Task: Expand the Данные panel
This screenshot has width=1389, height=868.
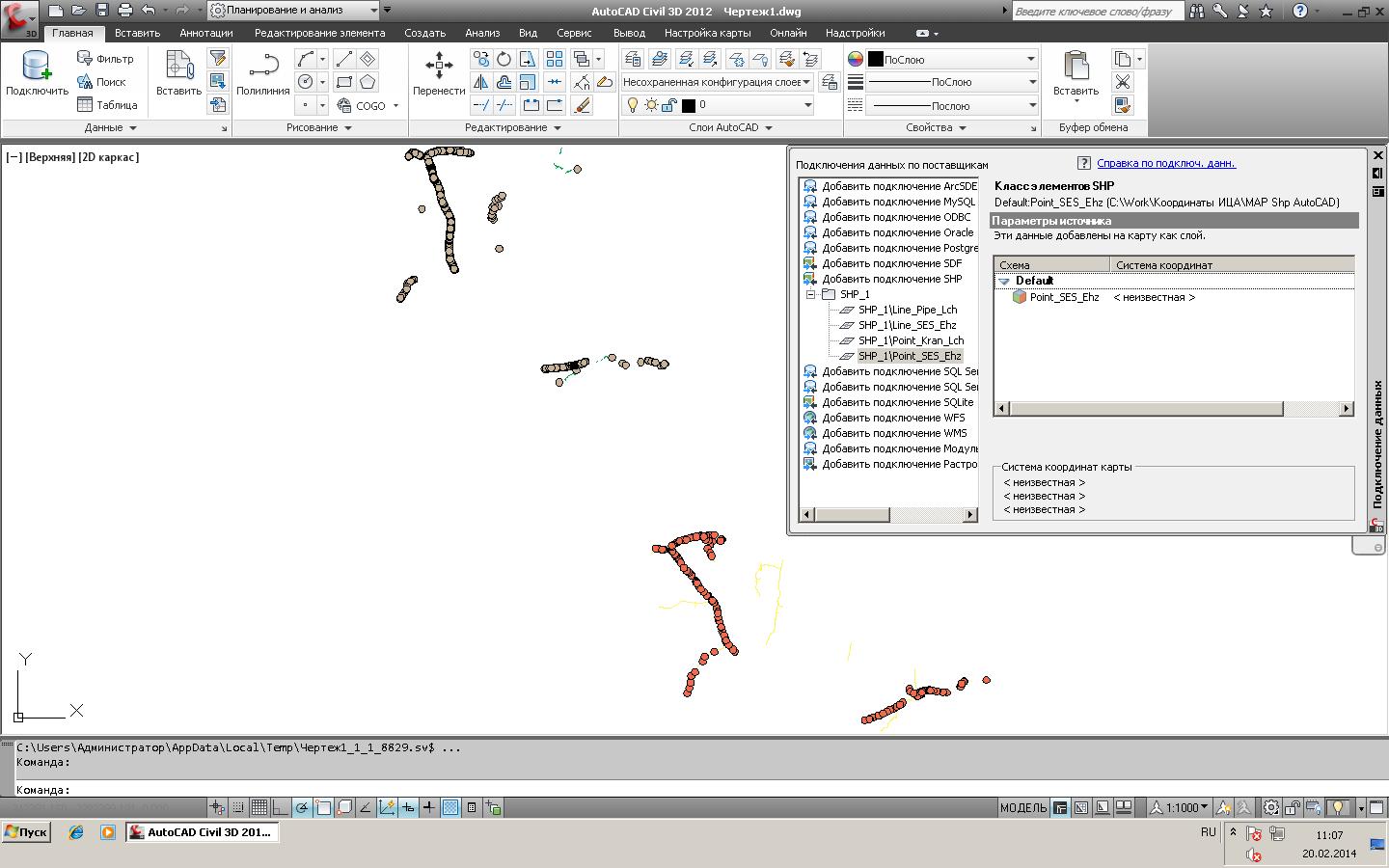Action: pos(111,127)
